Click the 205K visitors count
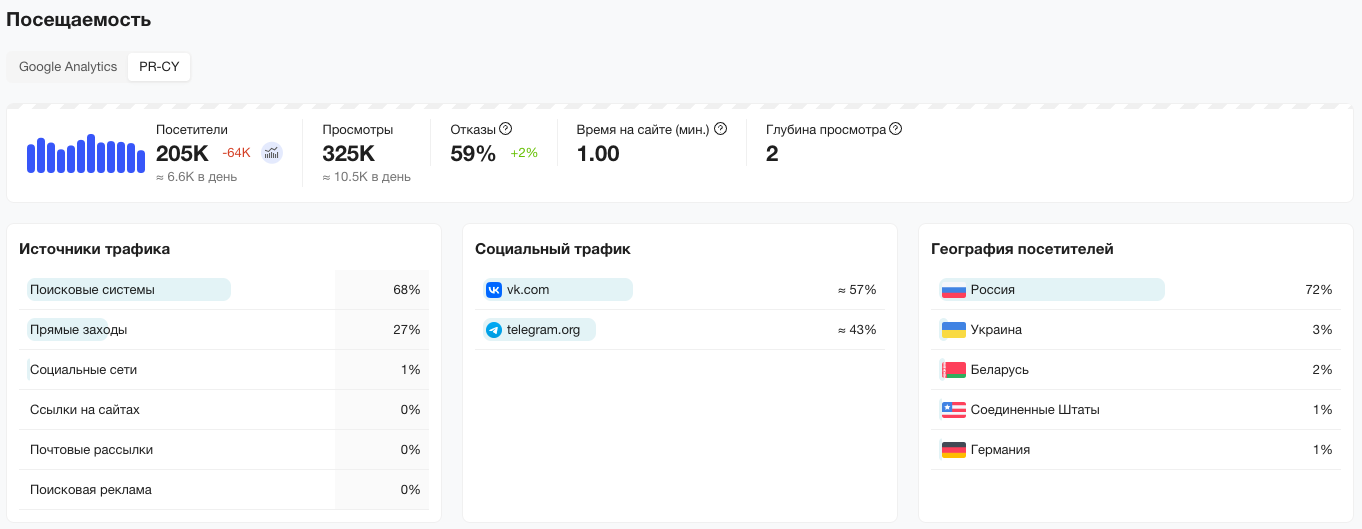The height and width of the screenshot is (529, 1362). click(182, 154)
